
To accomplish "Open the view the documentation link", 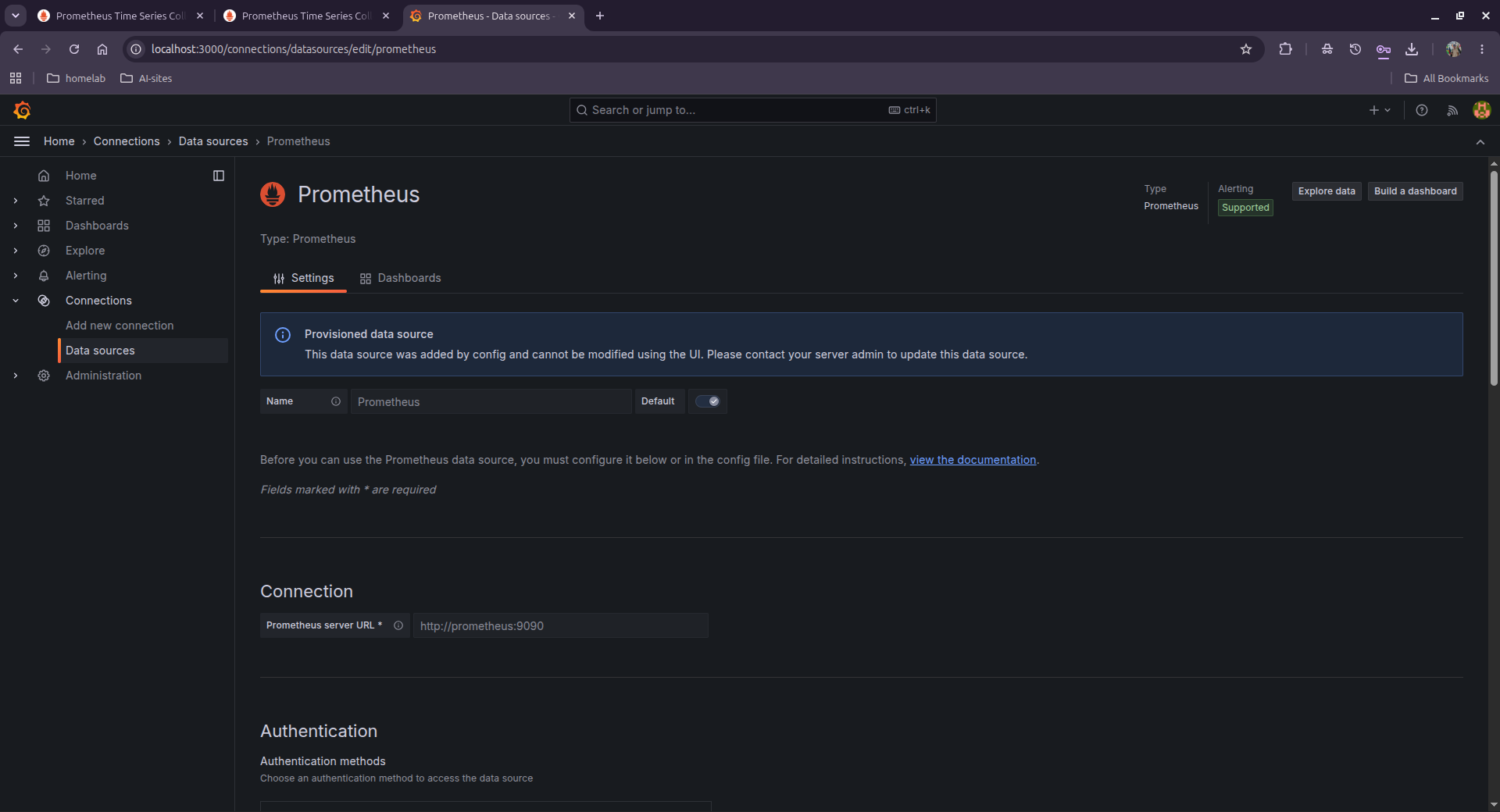I will [x=973, y=460].
